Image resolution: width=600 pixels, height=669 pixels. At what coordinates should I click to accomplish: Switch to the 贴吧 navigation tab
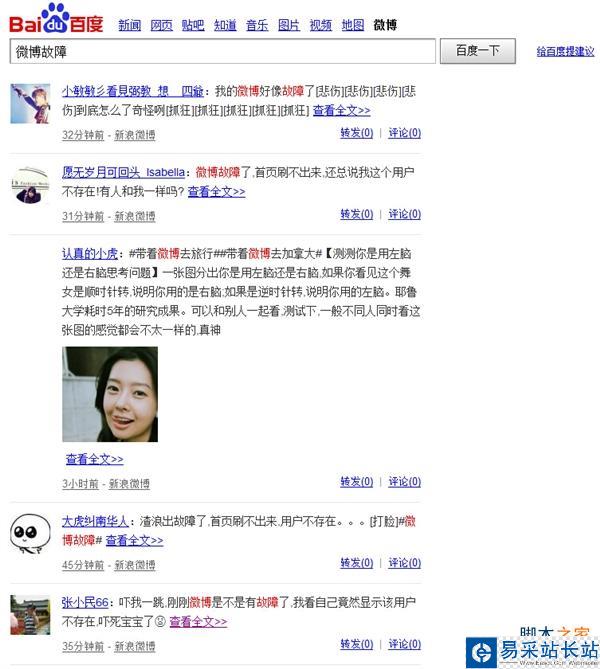193,26
